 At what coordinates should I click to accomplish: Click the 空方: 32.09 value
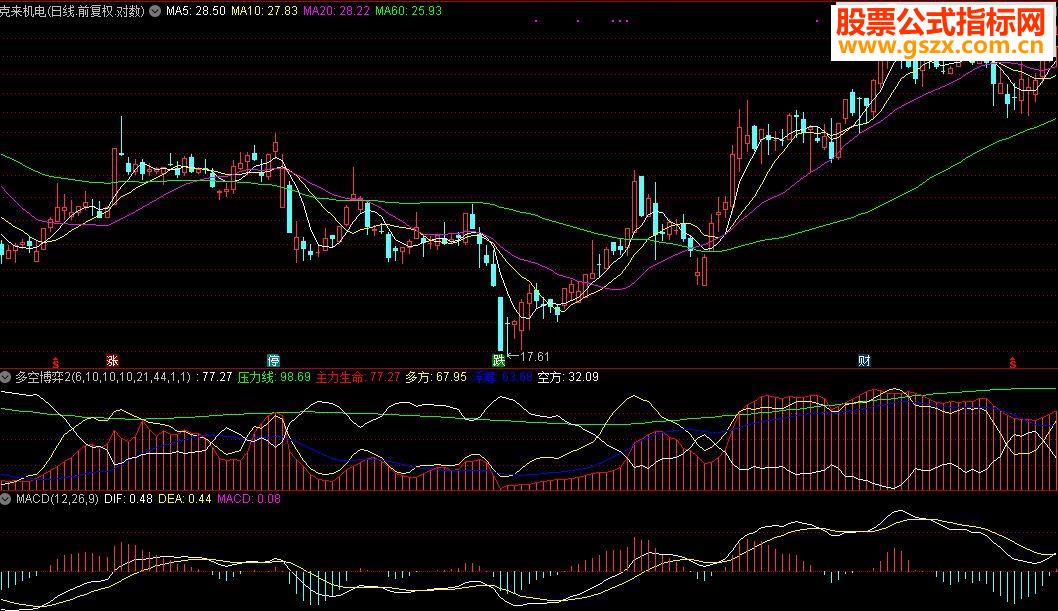point(568,377)
